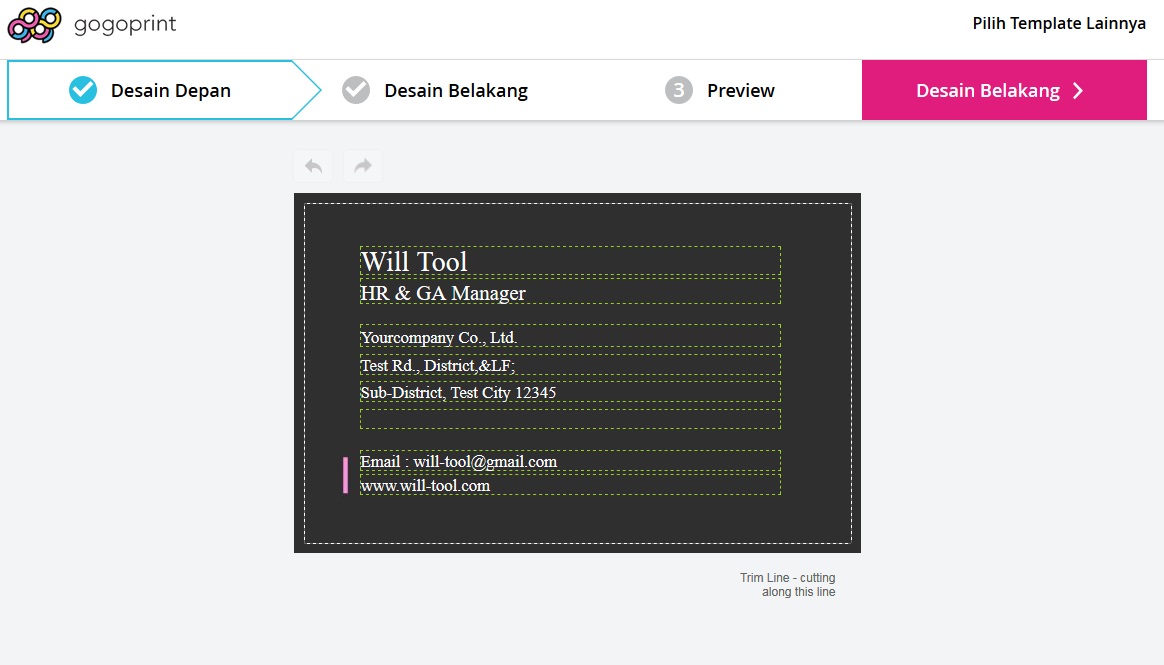Select the "HR & GA Manager" text field

pos(443,293)
